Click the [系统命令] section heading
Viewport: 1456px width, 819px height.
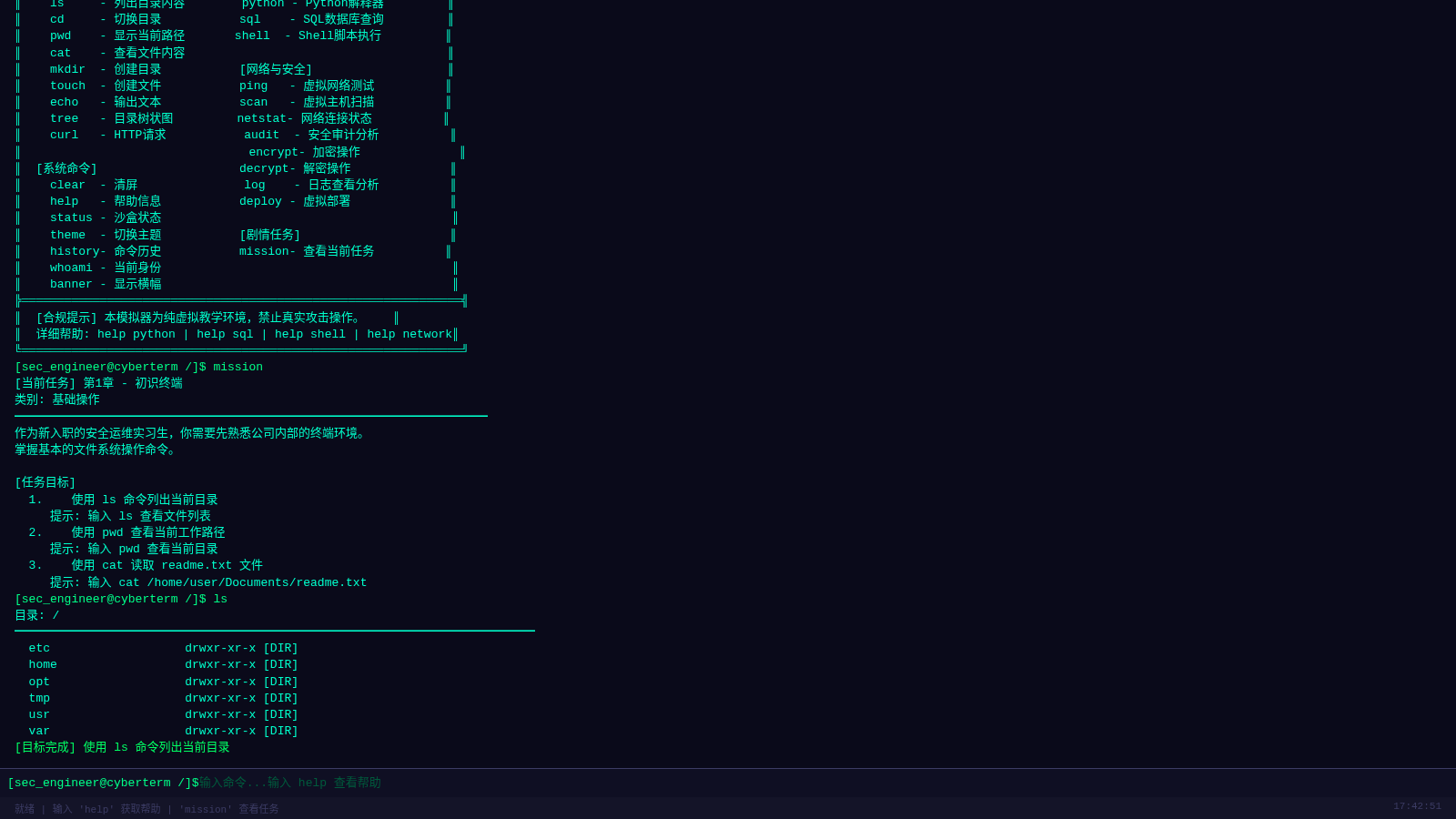coord(66,169)
